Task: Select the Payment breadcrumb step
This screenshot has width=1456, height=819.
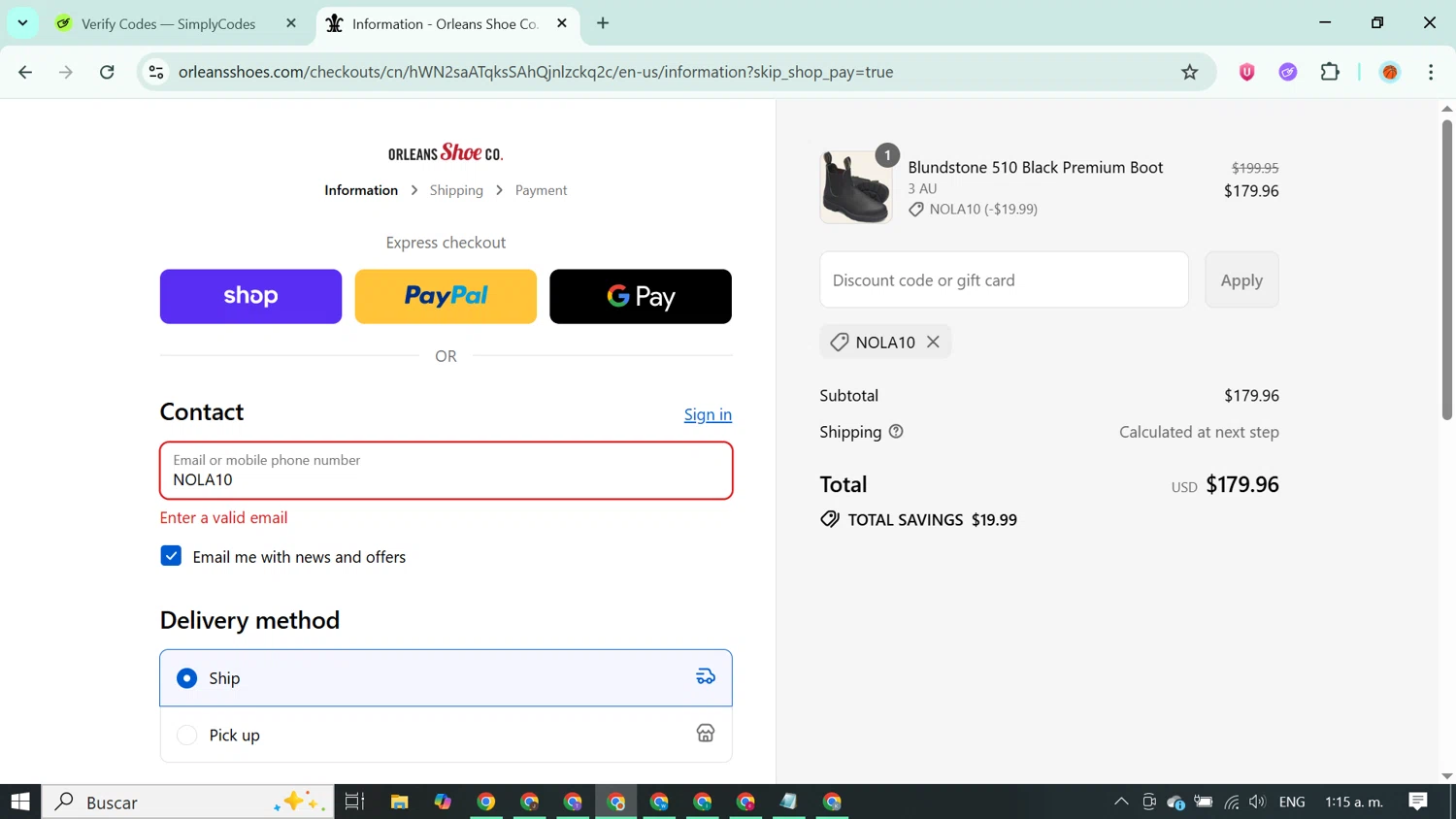Action: pyautogui.click(x=541, y=190)
